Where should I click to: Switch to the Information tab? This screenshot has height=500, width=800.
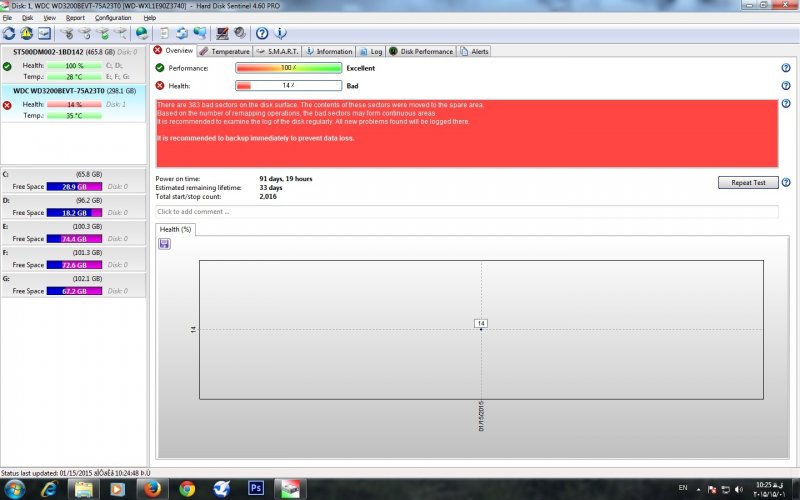[329, 52]
